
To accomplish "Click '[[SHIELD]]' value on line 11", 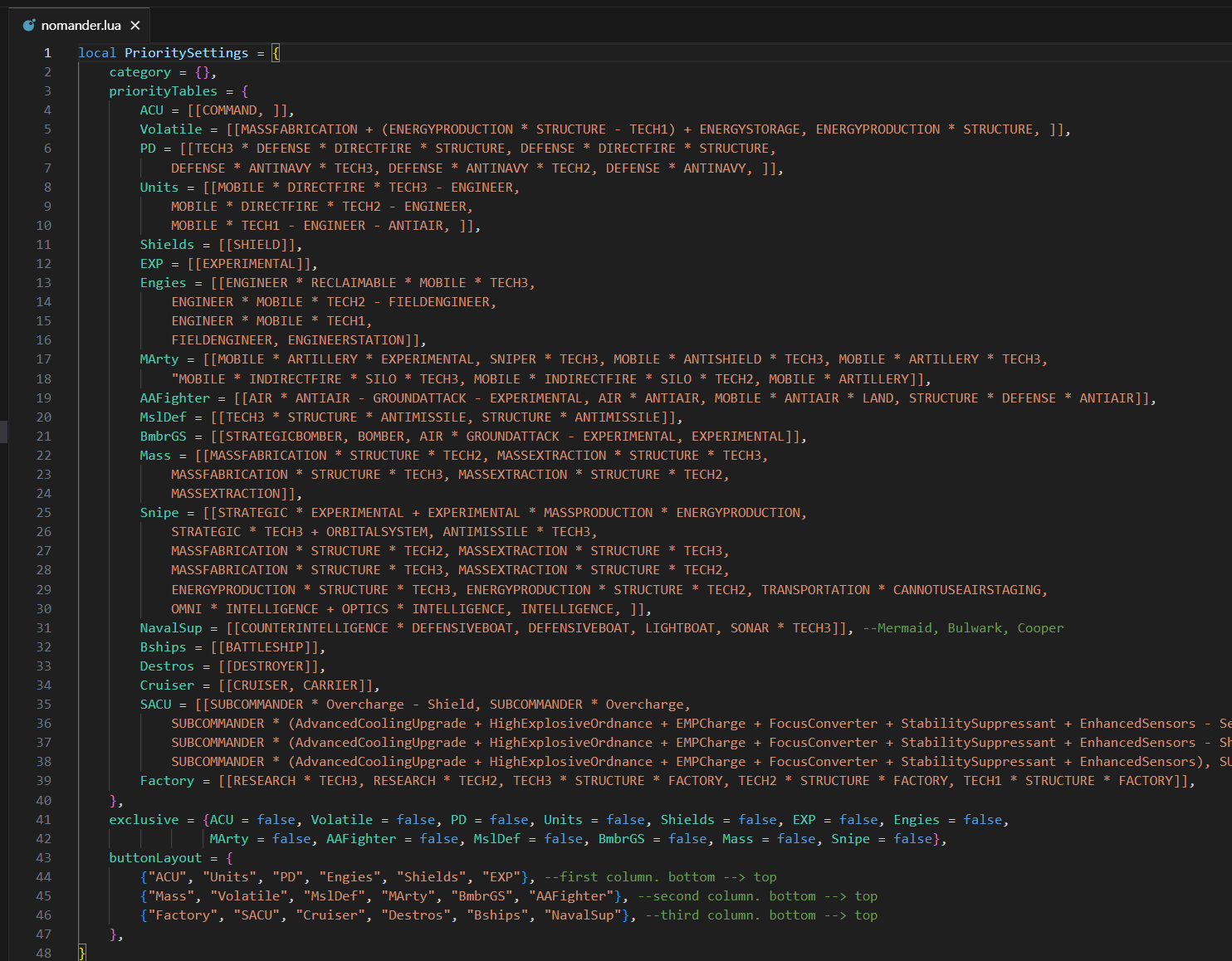I will point(257,244).
